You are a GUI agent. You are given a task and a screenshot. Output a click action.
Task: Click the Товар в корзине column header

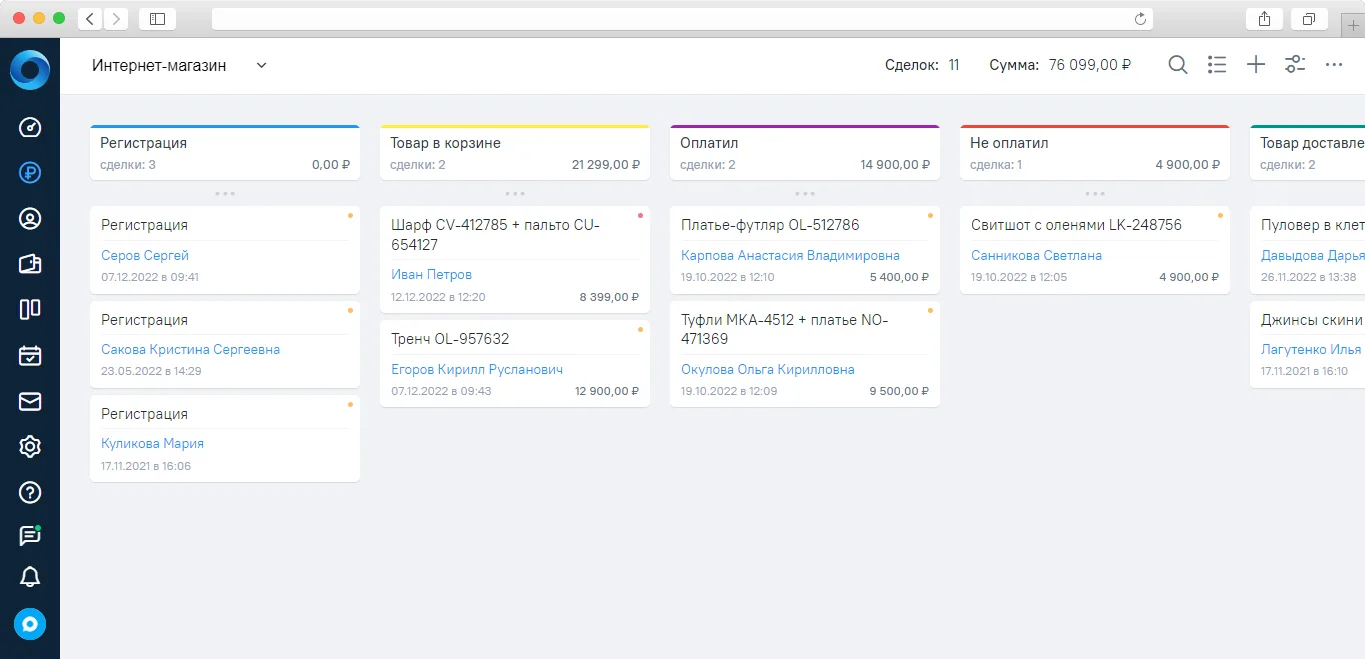(x=515, y=153)
